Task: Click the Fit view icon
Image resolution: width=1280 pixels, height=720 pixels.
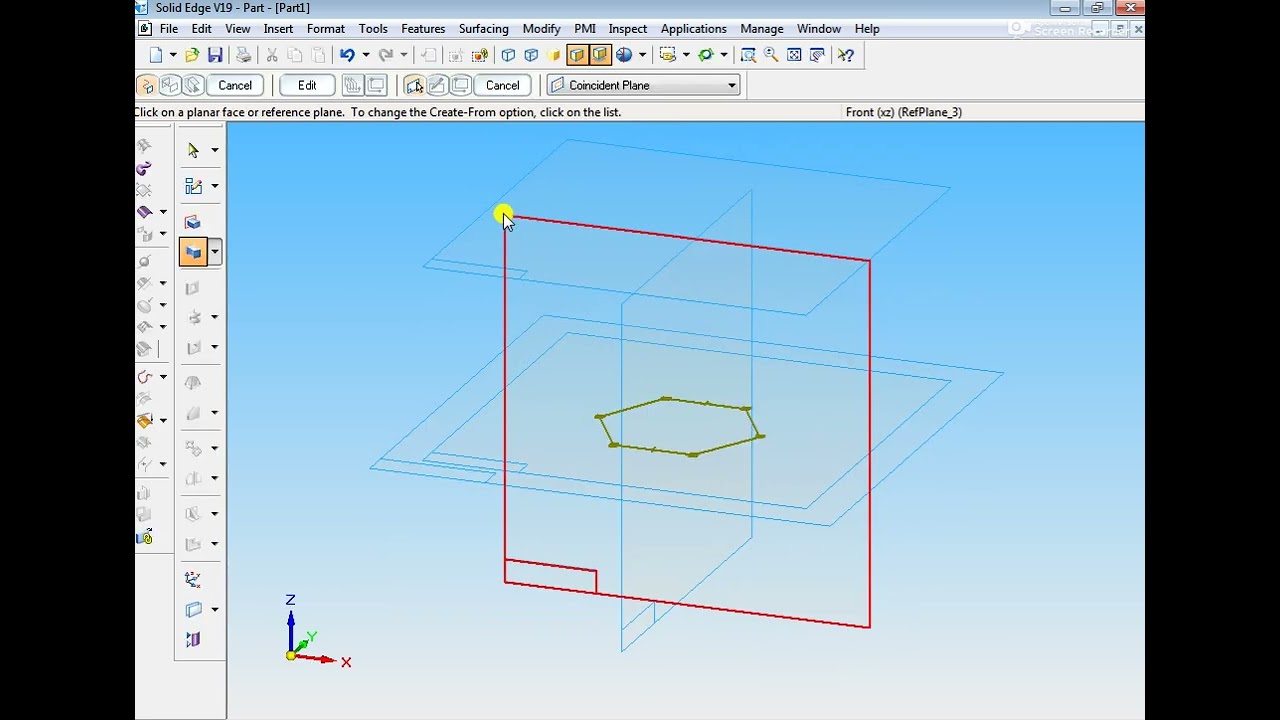Action: click(794, 55)
